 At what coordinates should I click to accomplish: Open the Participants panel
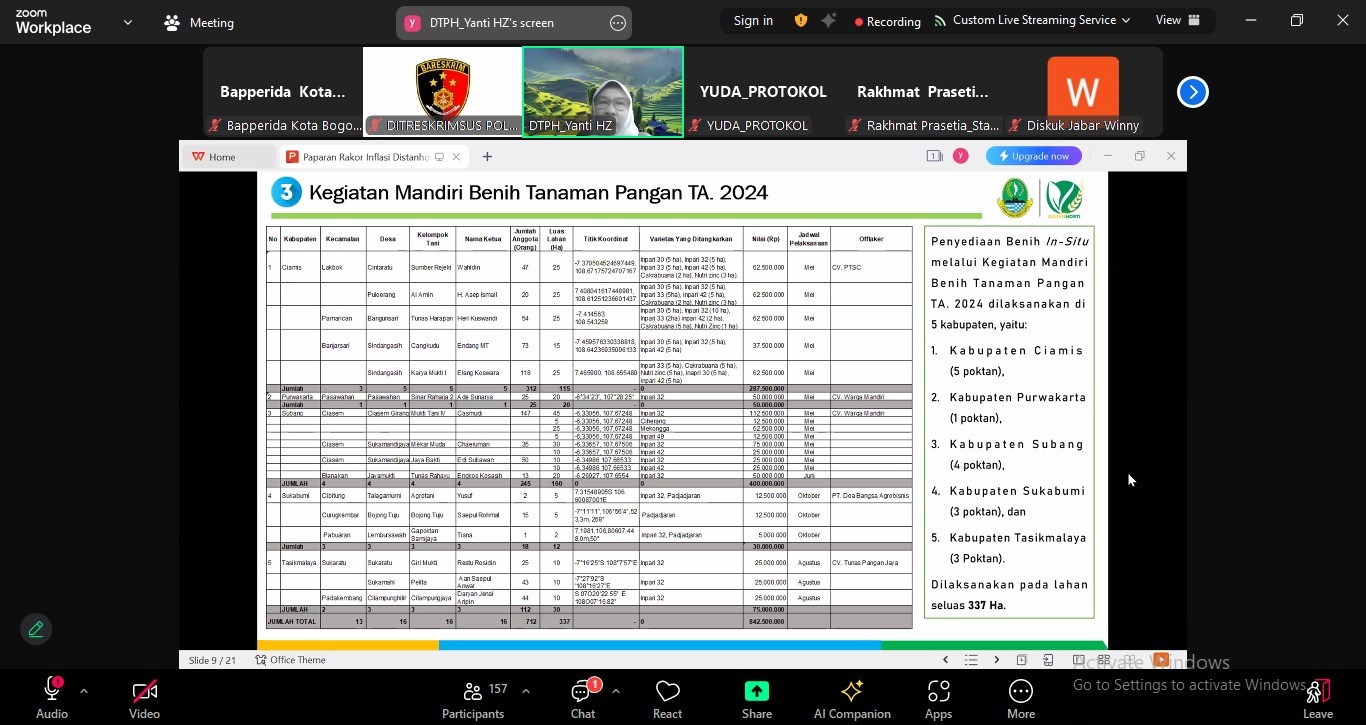pos(473,698)
